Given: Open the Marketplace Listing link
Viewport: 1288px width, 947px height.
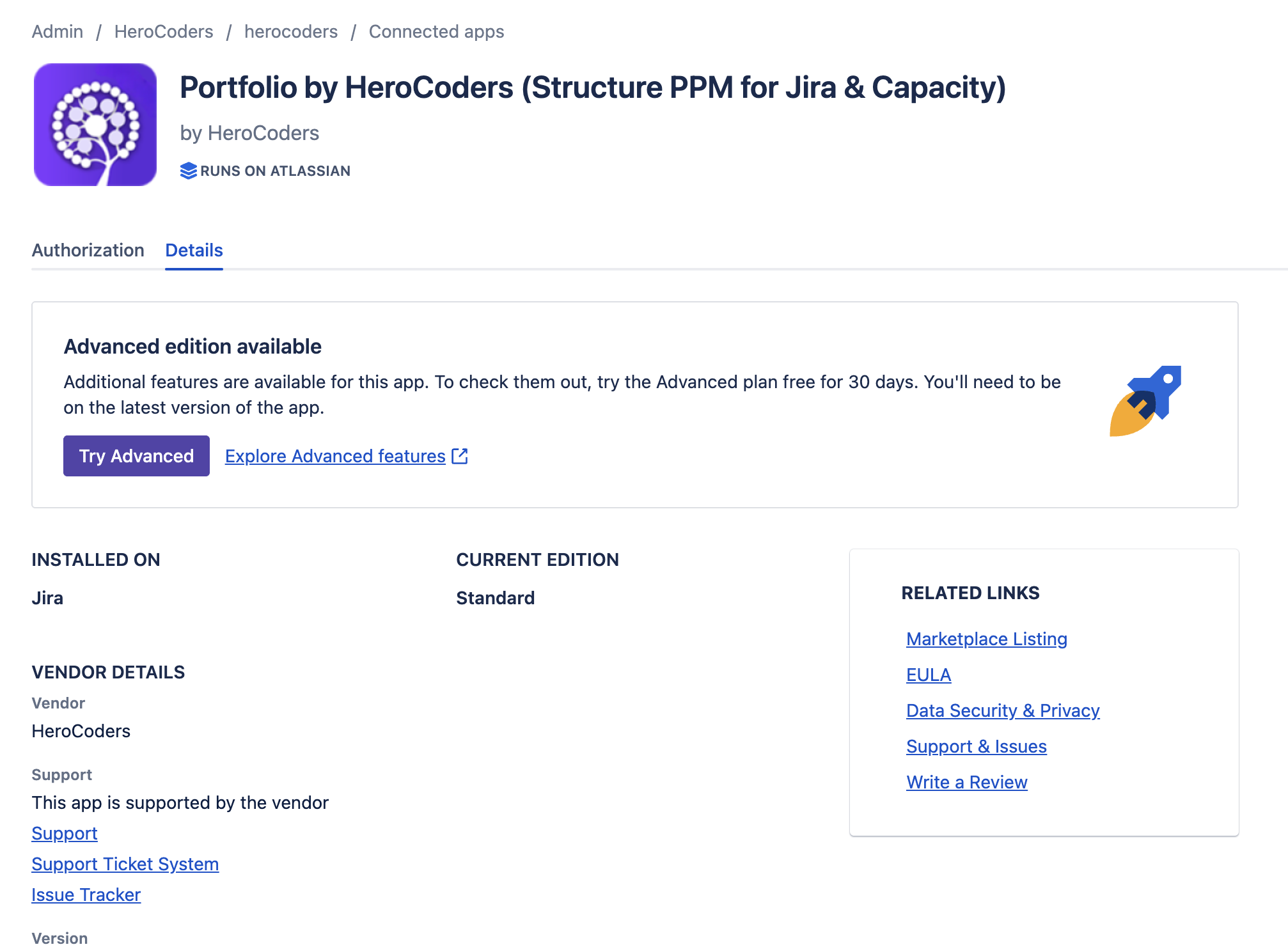Looking at the screenshot, I should click(986, 639).
